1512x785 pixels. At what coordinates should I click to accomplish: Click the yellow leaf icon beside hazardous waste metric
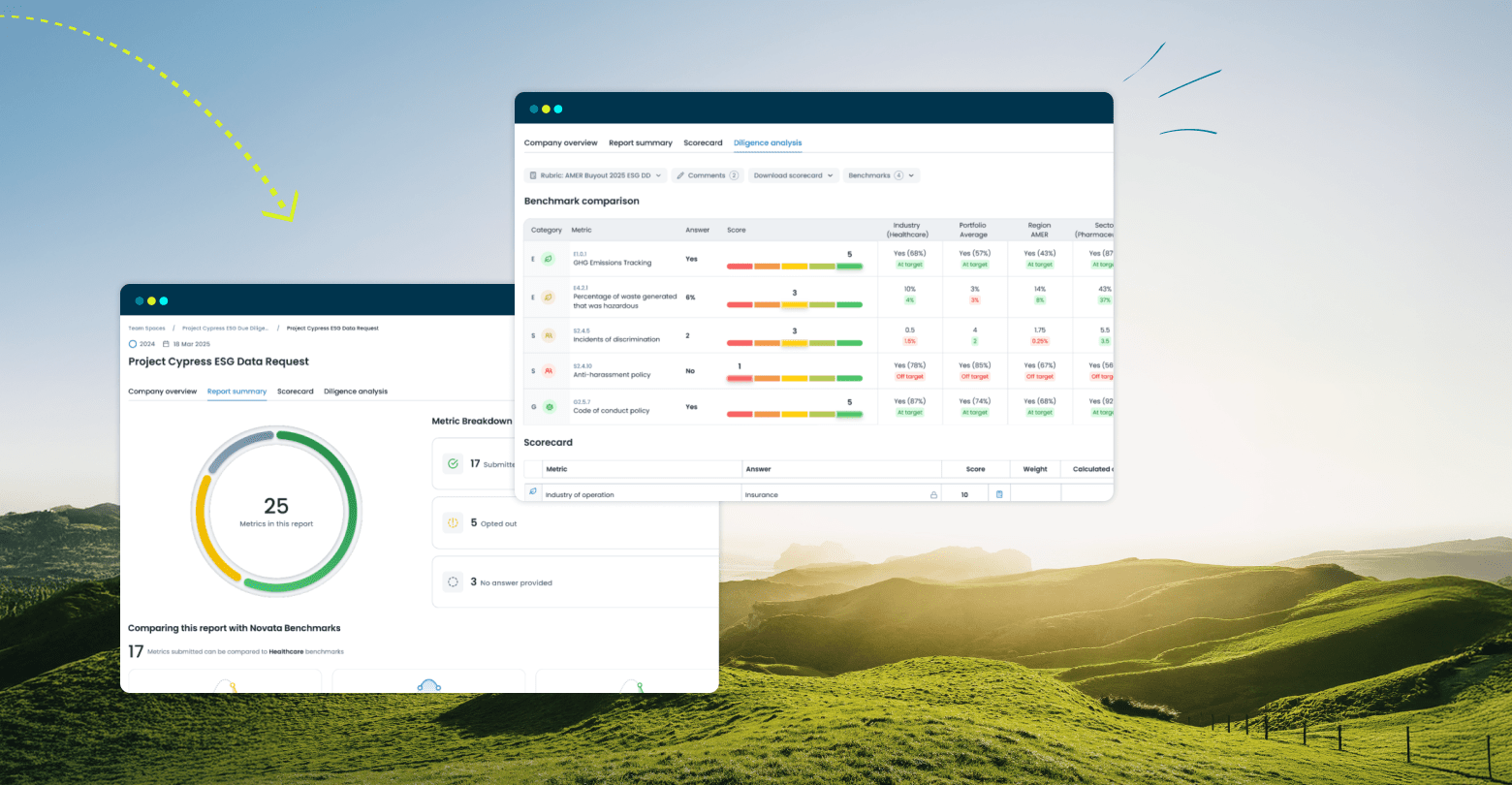click(549, 297)
